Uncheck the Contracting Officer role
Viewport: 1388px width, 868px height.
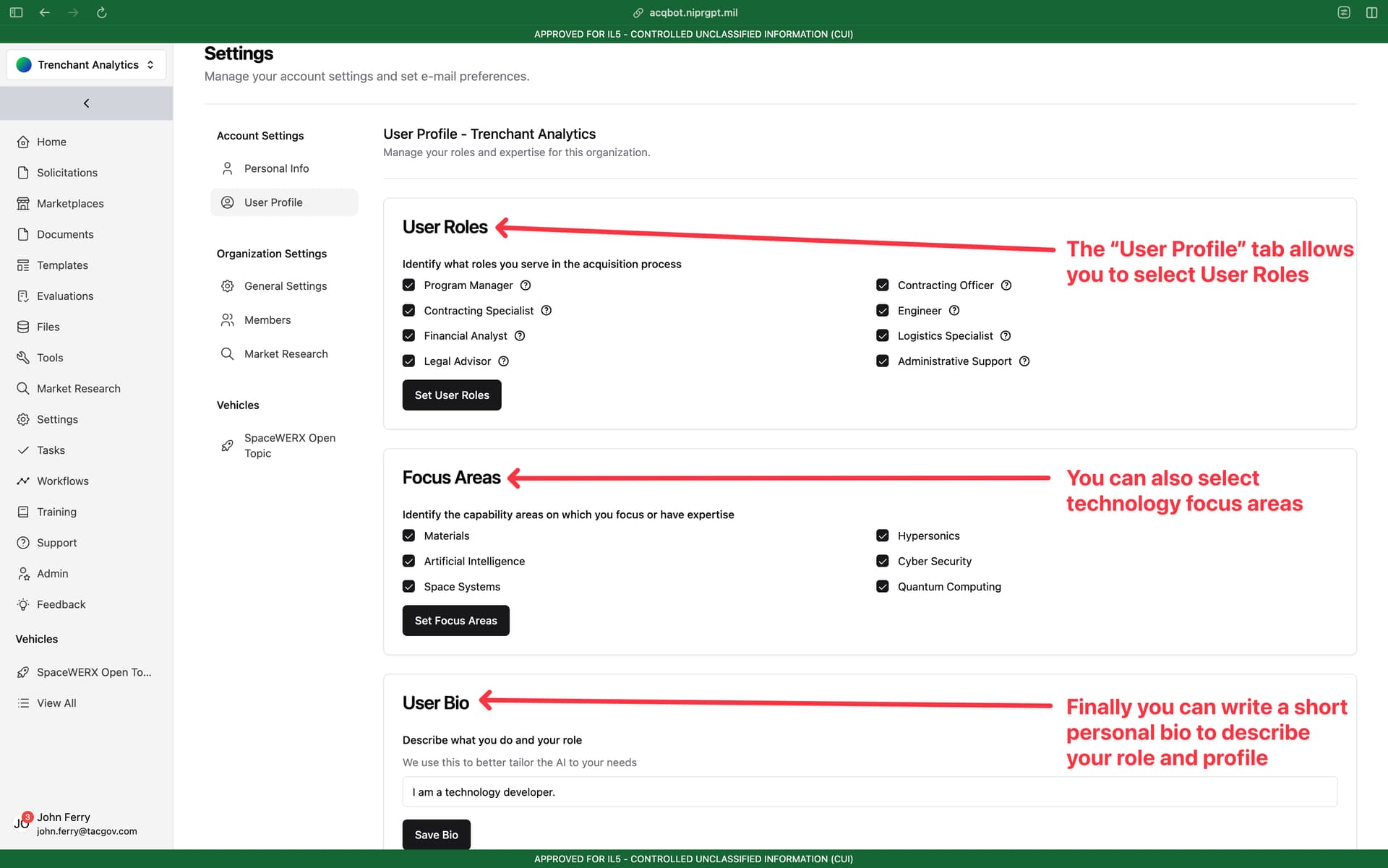(x=883, y=285)
